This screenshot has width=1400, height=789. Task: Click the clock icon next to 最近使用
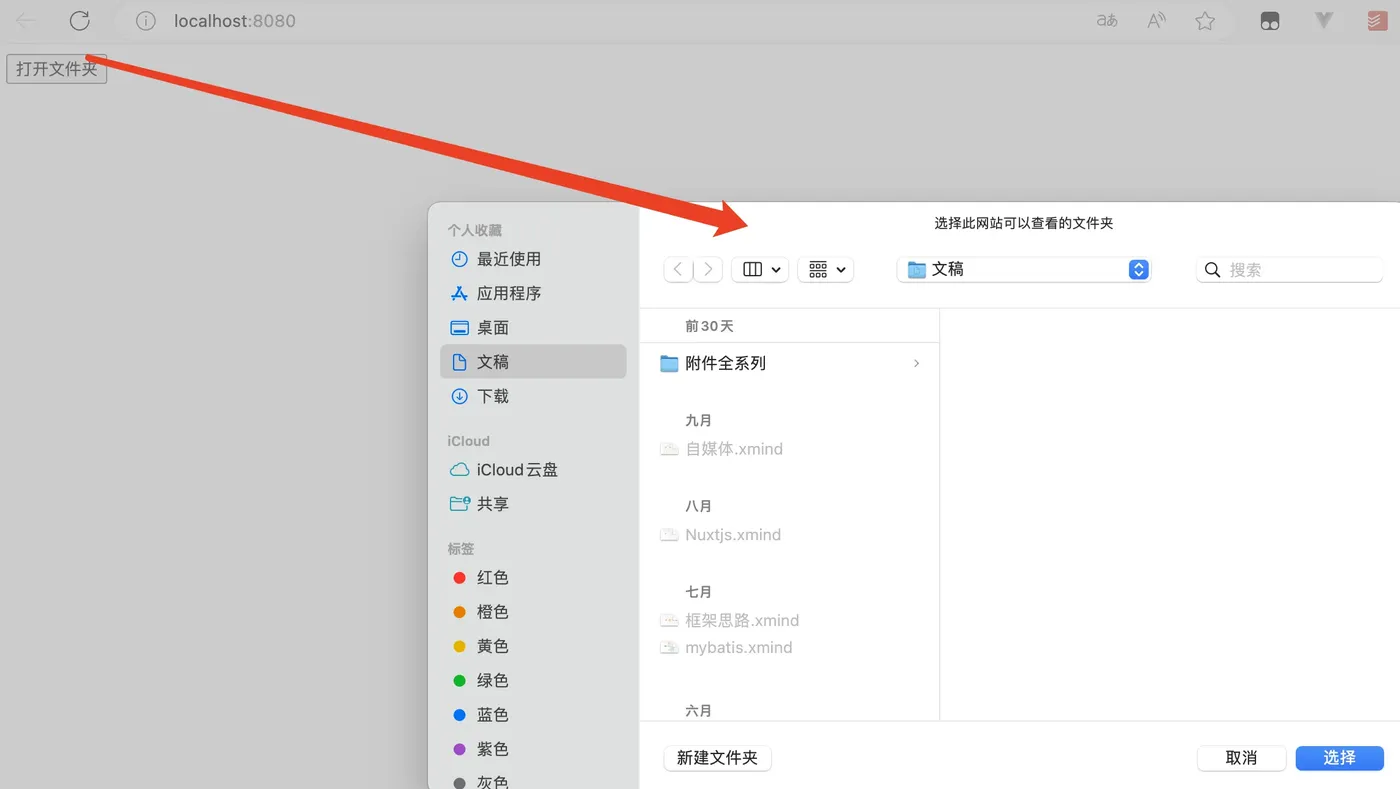click(459, 259)
